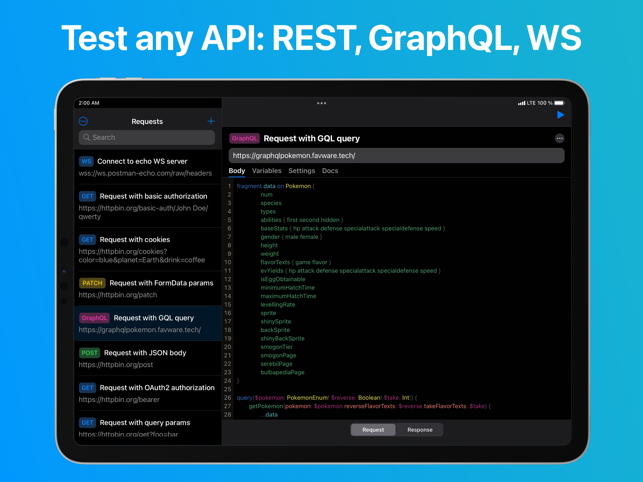Open the Settings tab

click(x=301, y=171)
